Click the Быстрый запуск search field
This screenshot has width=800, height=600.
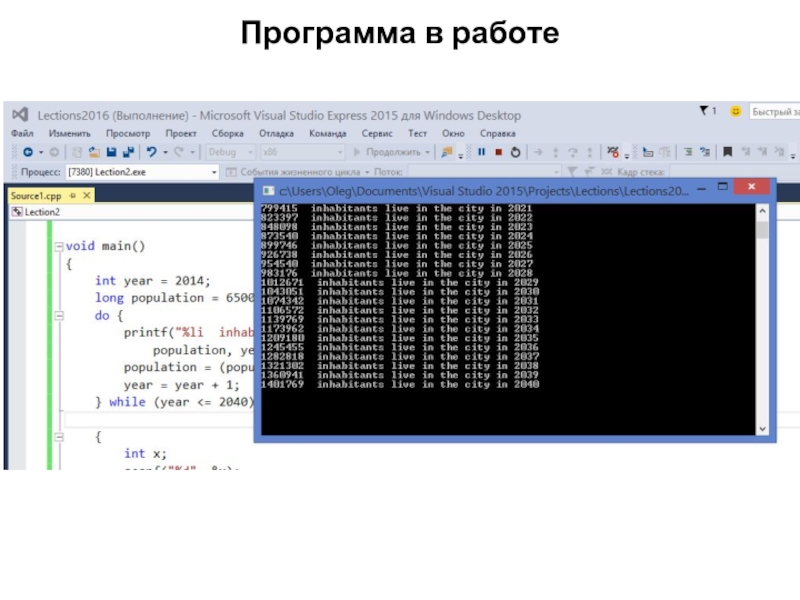click(x=774, y=112)
